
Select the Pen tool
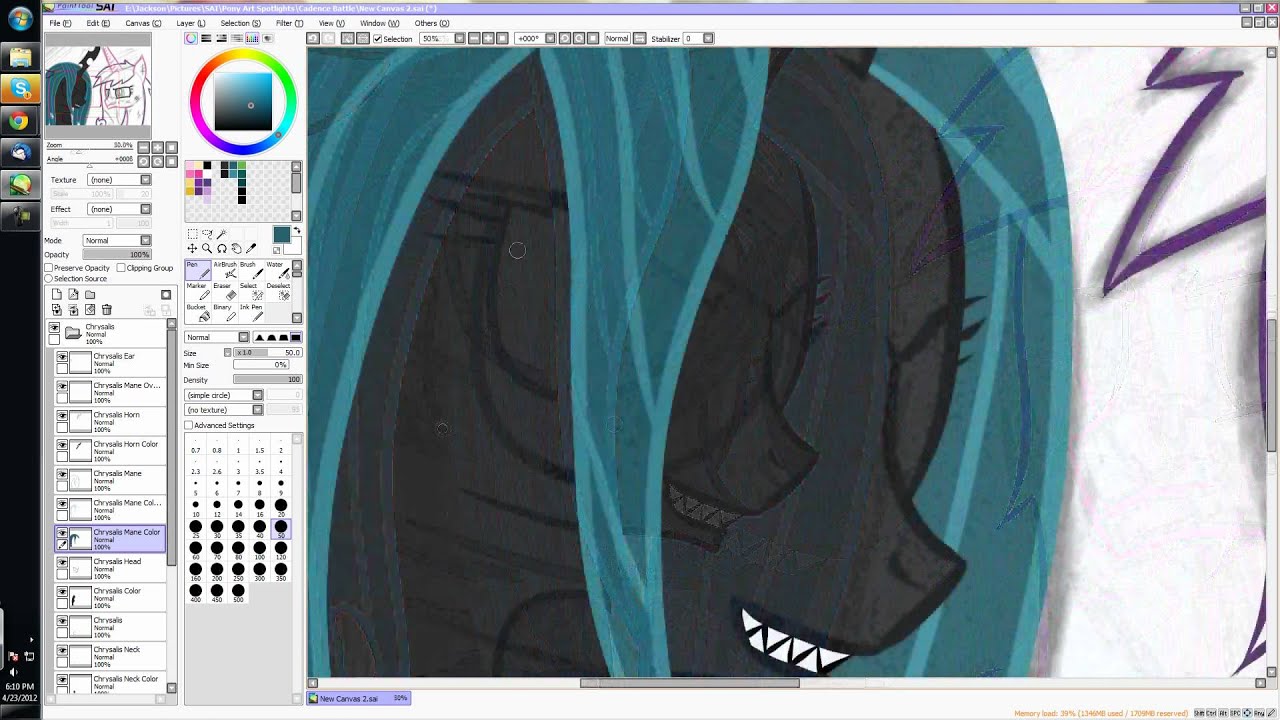coord(197,270)
